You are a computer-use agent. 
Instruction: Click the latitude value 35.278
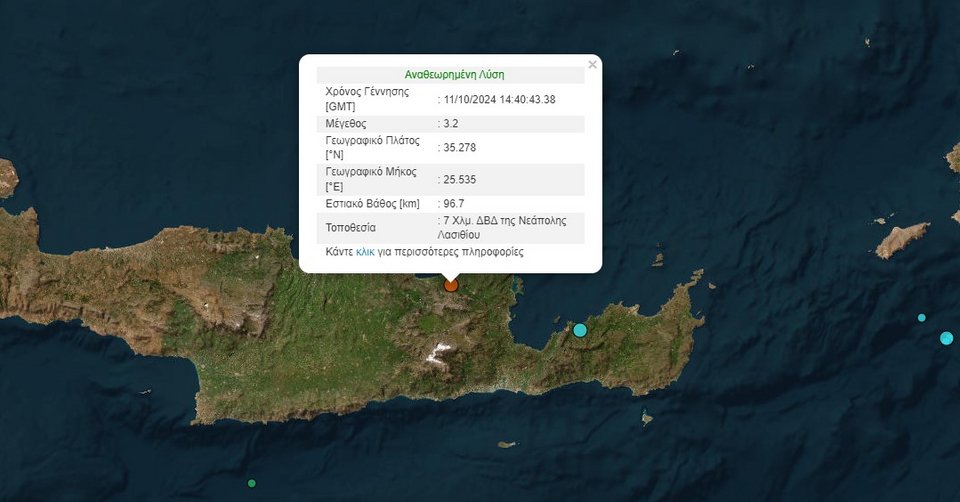point(460,148)
